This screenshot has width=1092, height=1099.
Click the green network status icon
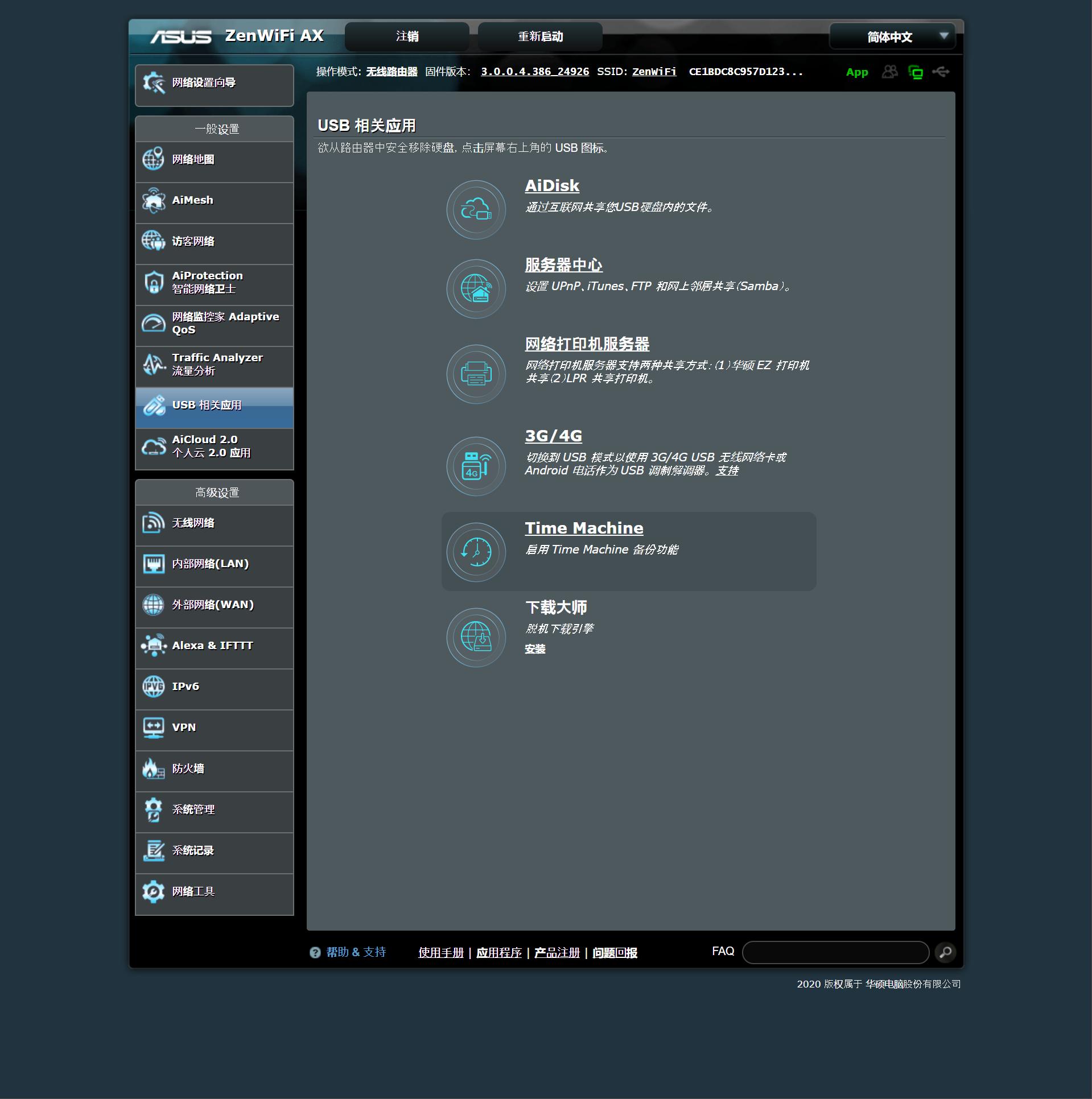click(915, 72)
